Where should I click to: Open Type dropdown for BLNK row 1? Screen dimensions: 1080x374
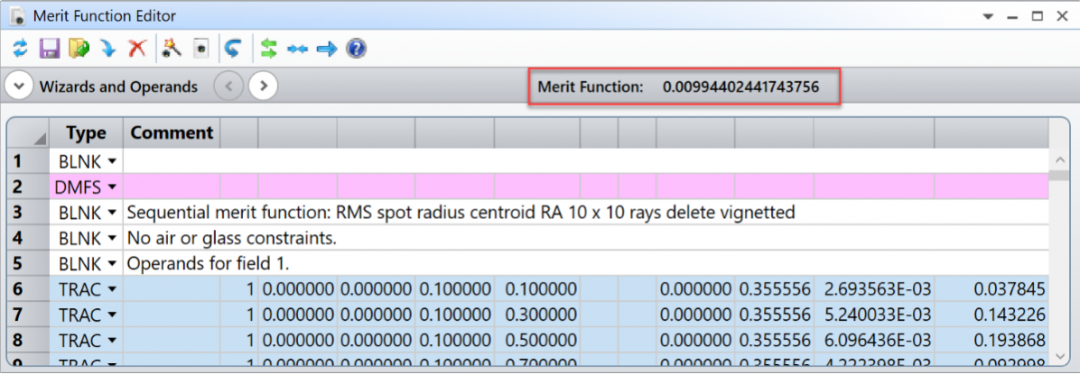(x=112, y=162)
